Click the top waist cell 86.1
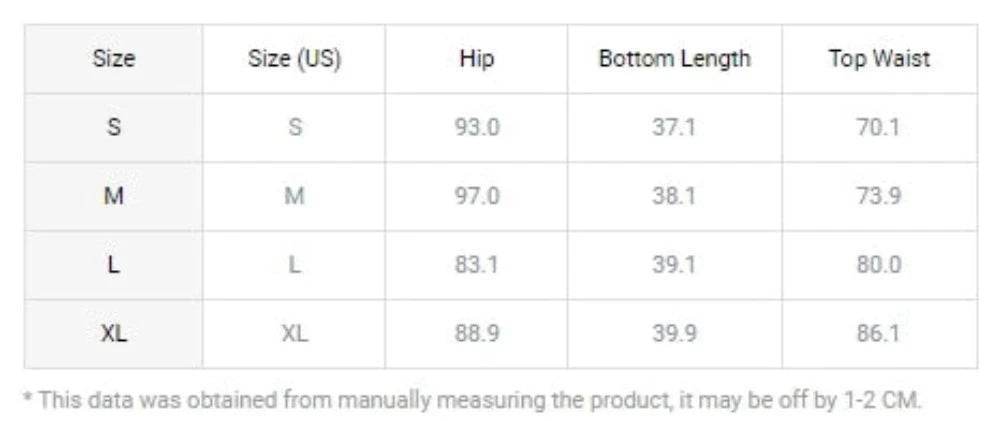 pos(879,333)
